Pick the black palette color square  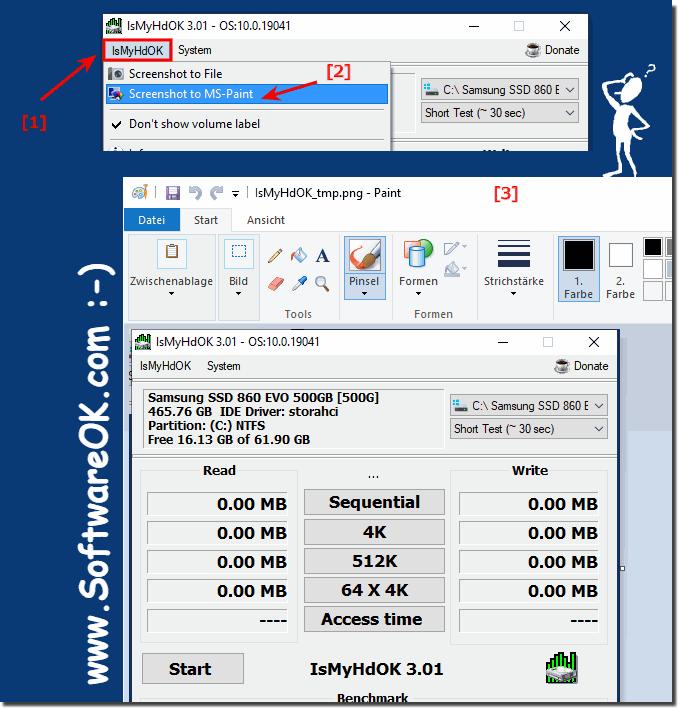click(653, 247)
